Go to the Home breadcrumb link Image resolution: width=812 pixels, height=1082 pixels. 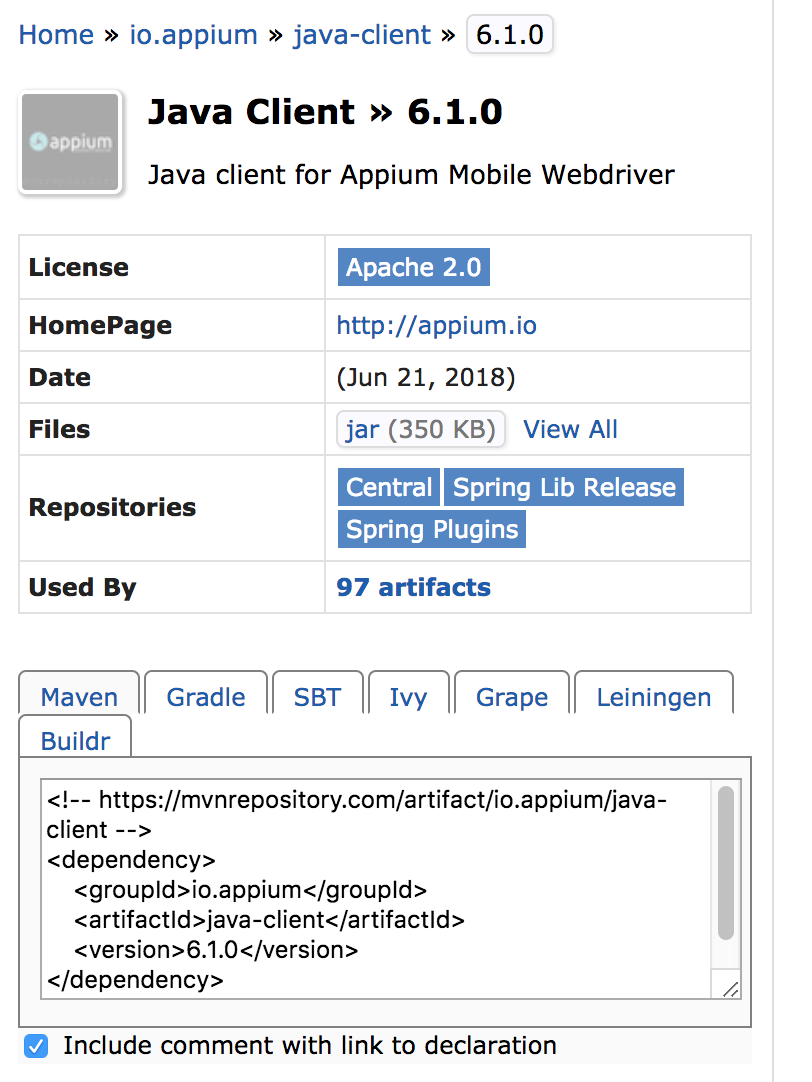click(56, 35)
